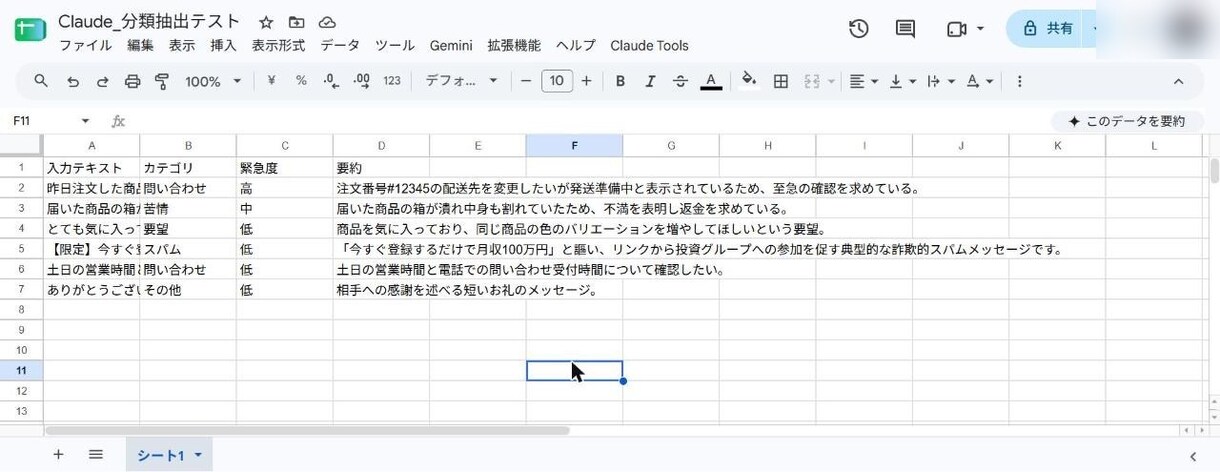
Task: Star the Claude_分類抽出テスト document
Action: (x=266, y=22)
